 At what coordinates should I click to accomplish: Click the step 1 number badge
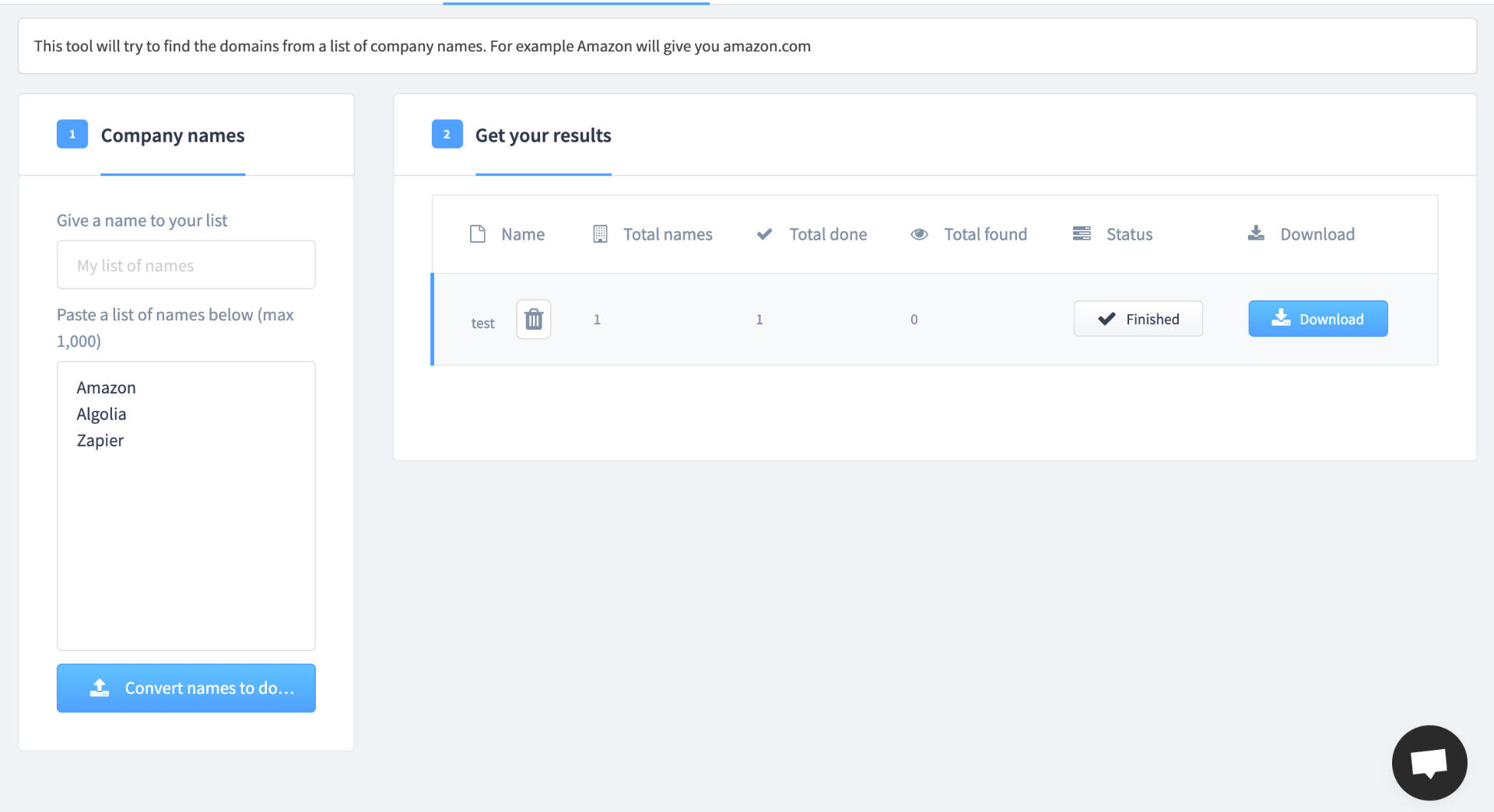[x=72, y=135]
